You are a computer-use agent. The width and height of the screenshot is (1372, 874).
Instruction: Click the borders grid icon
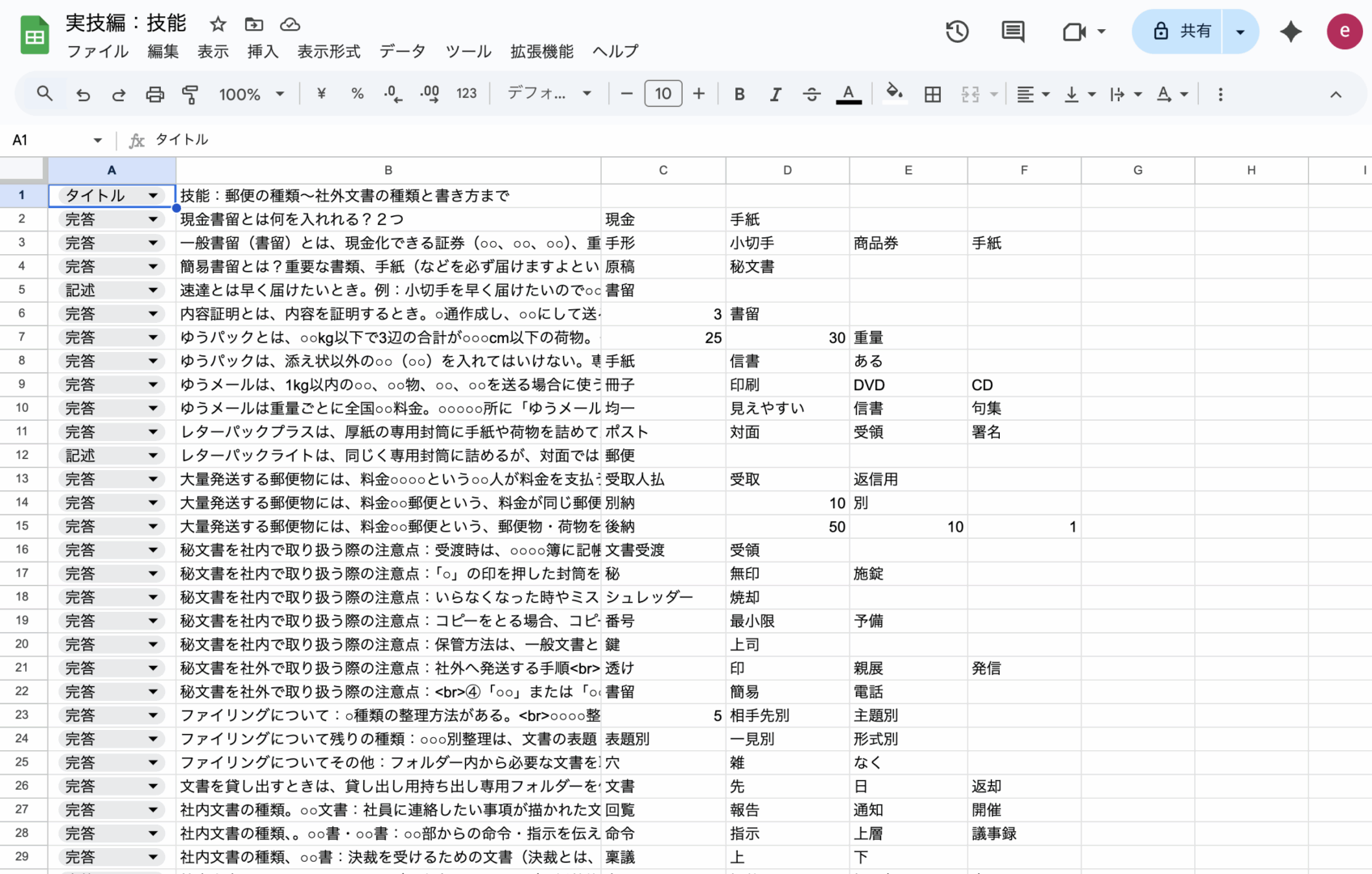(932, 95)
